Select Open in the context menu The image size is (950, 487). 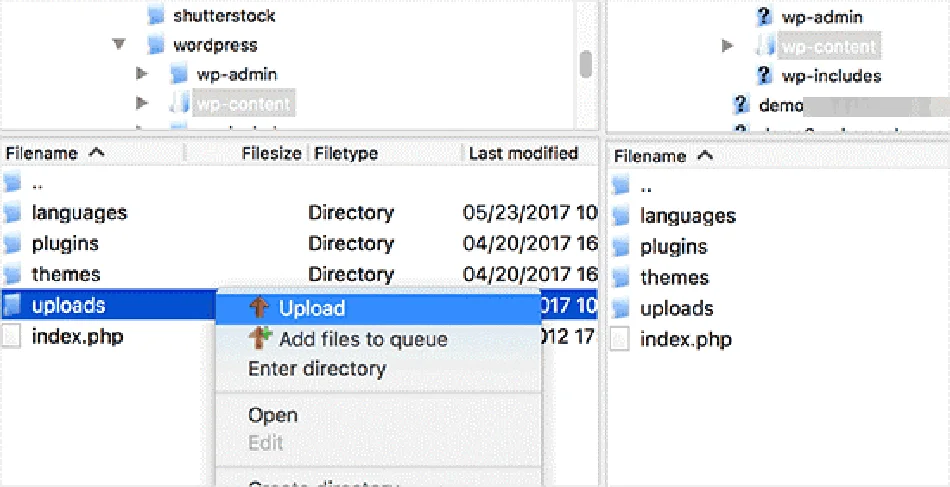click(273, 415)
